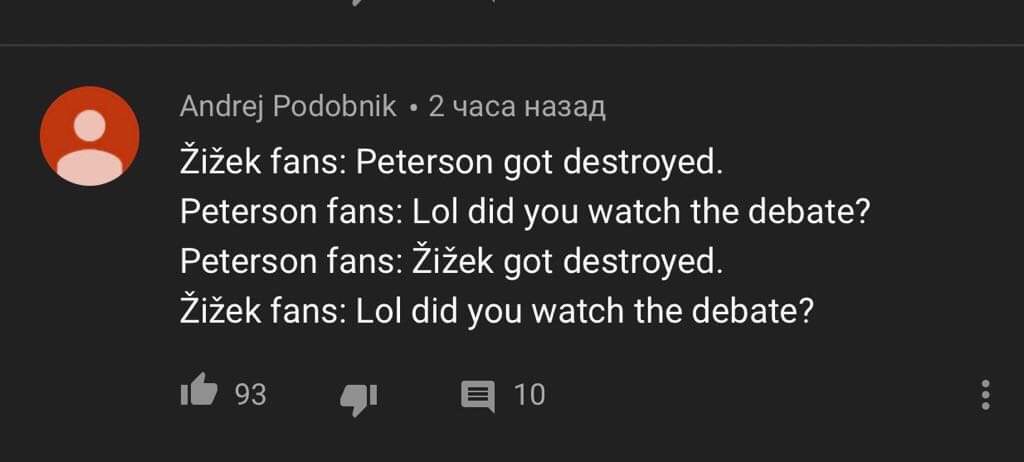Like the comment with the thumbs-up icon

point(199,391)
